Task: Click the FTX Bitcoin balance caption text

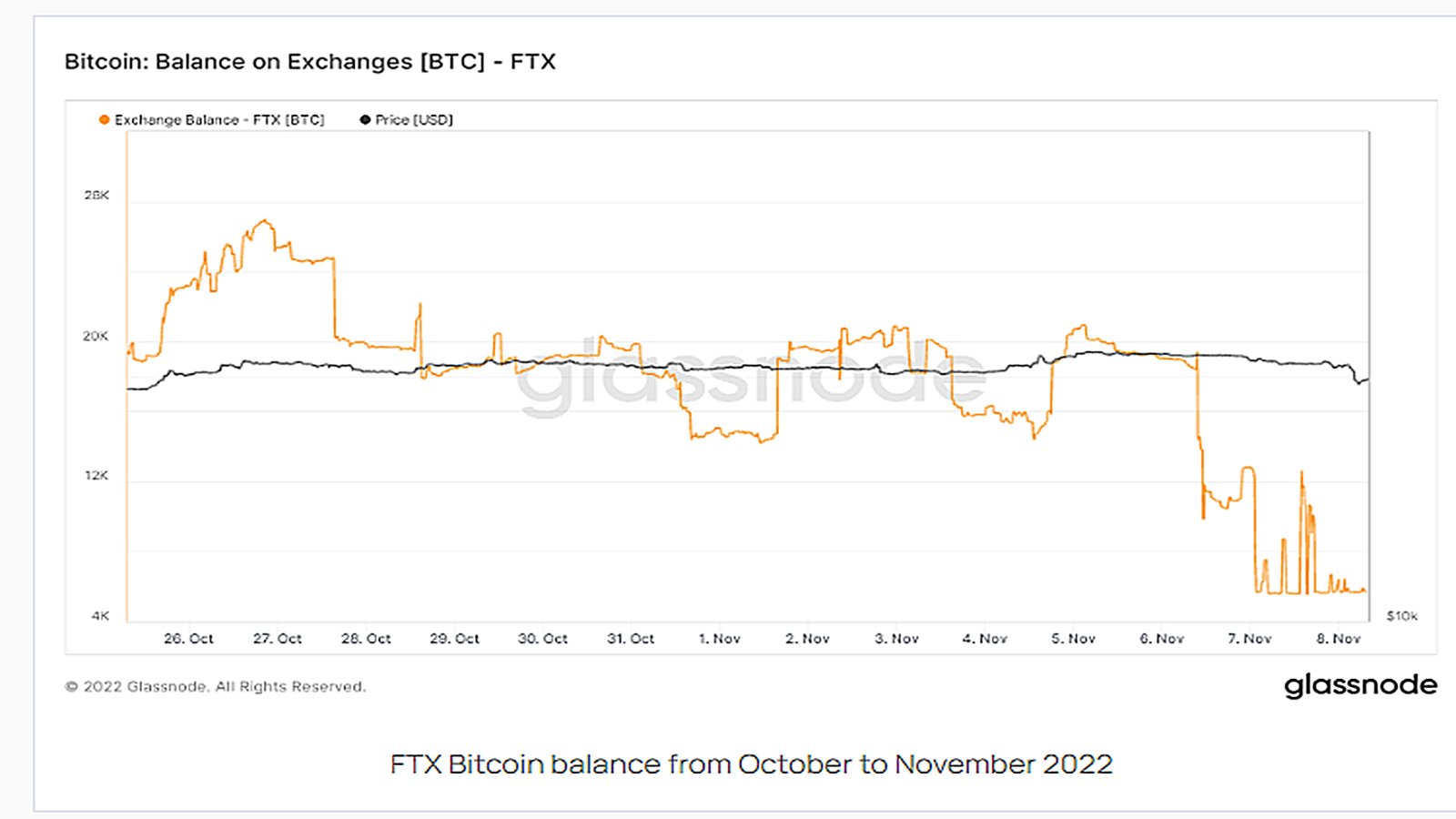Action: (x=751, y=764)
